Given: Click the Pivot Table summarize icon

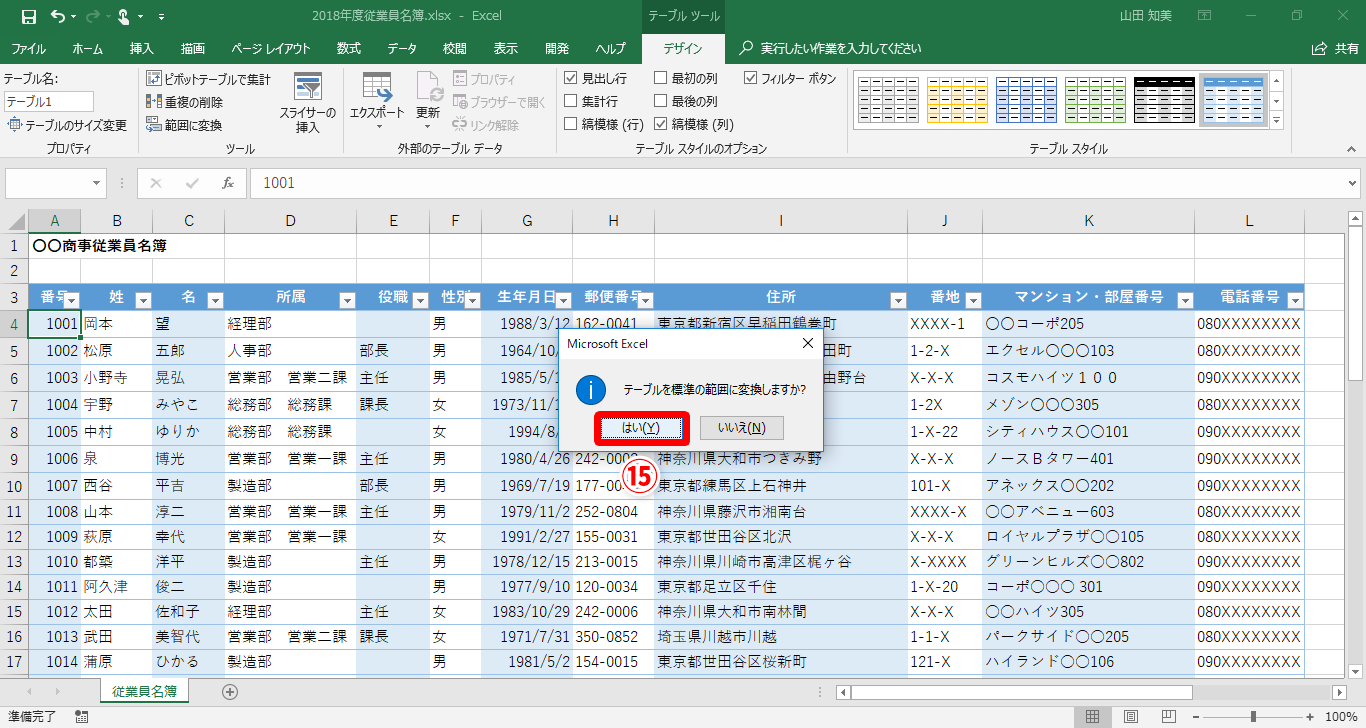Looking at the screenshot, I should (155, 79).
